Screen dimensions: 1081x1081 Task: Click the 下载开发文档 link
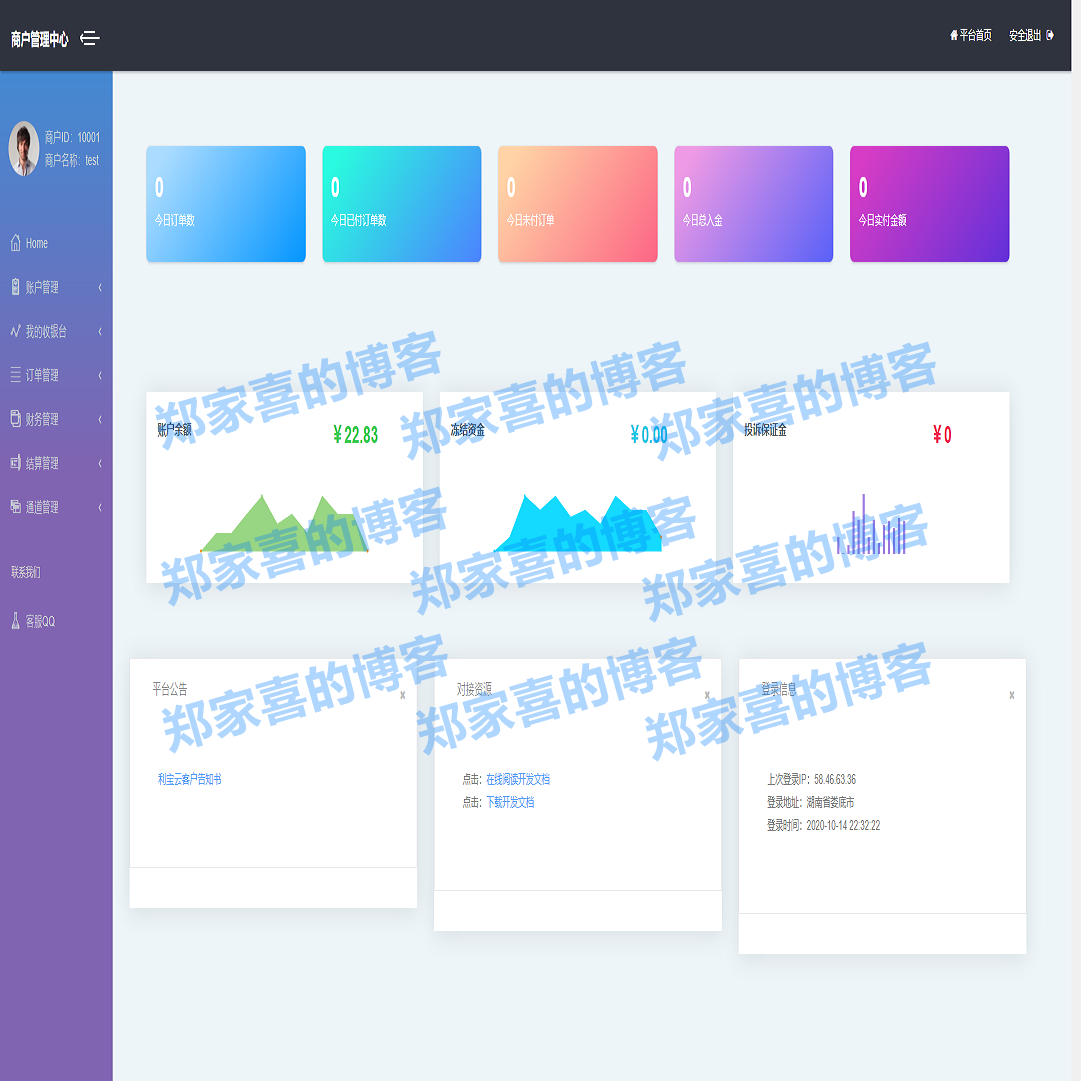[510, 802]
